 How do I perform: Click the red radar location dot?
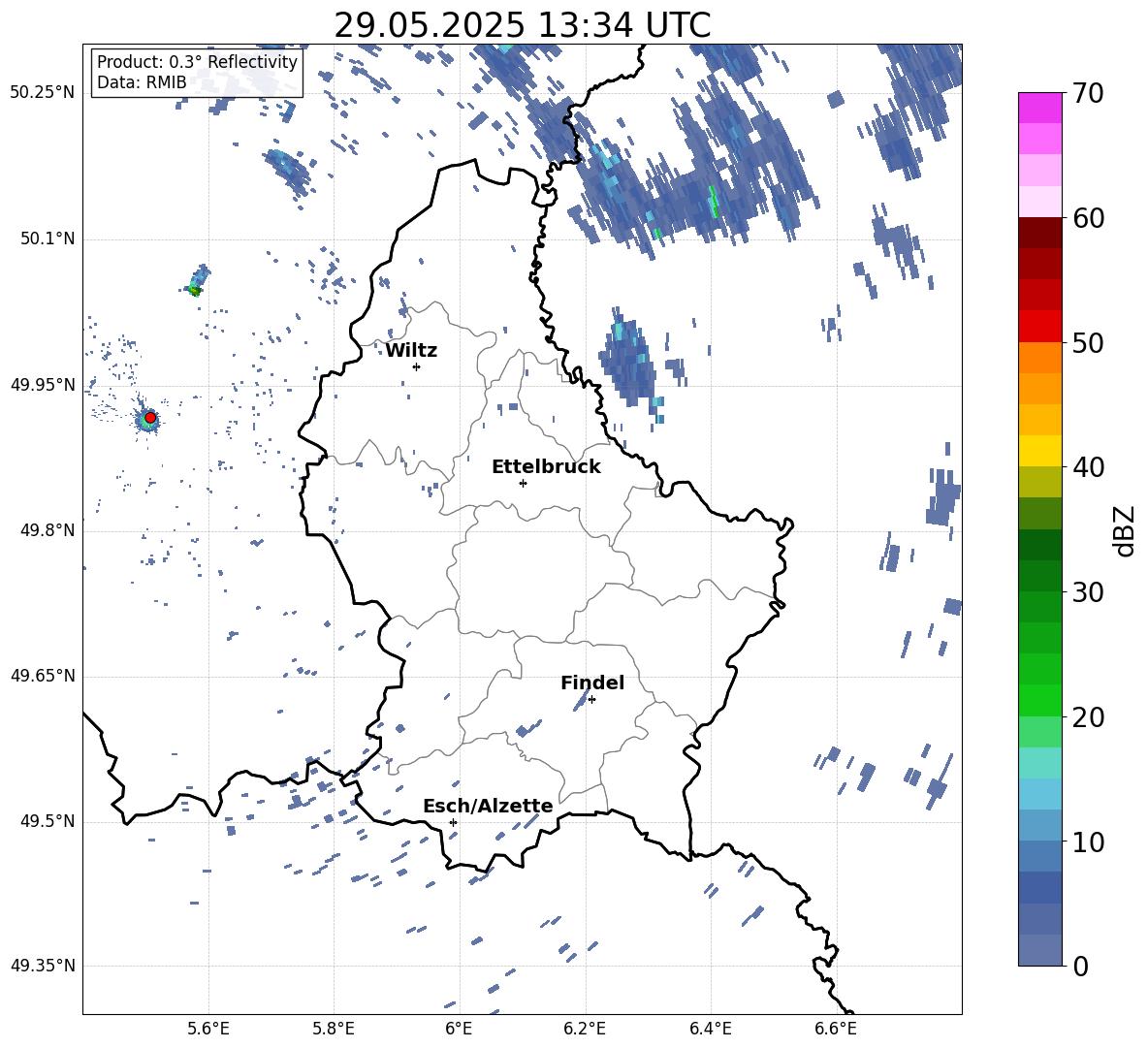coord(150,417)
